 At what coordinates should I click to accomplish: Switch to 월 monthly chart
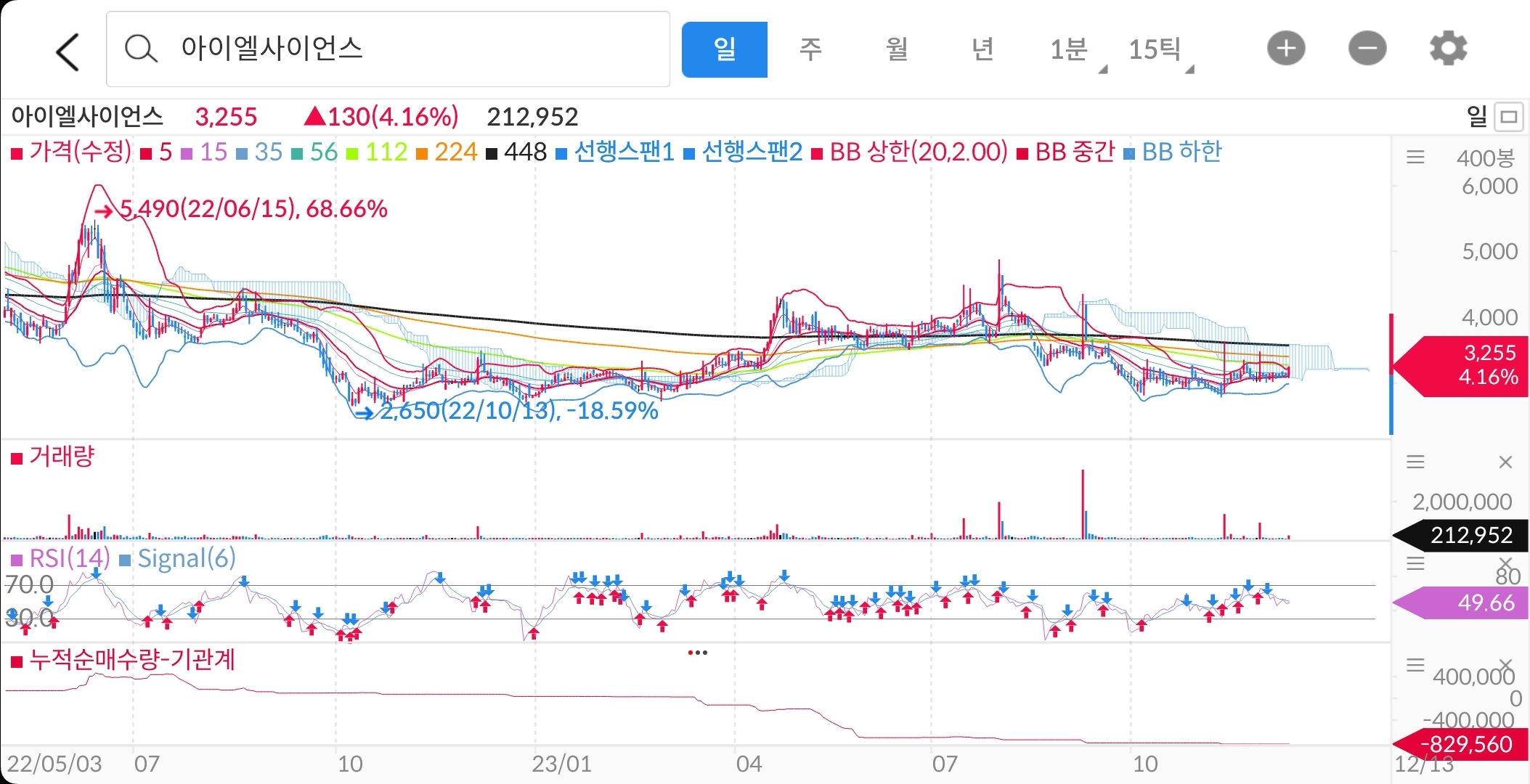coord(897,49)
